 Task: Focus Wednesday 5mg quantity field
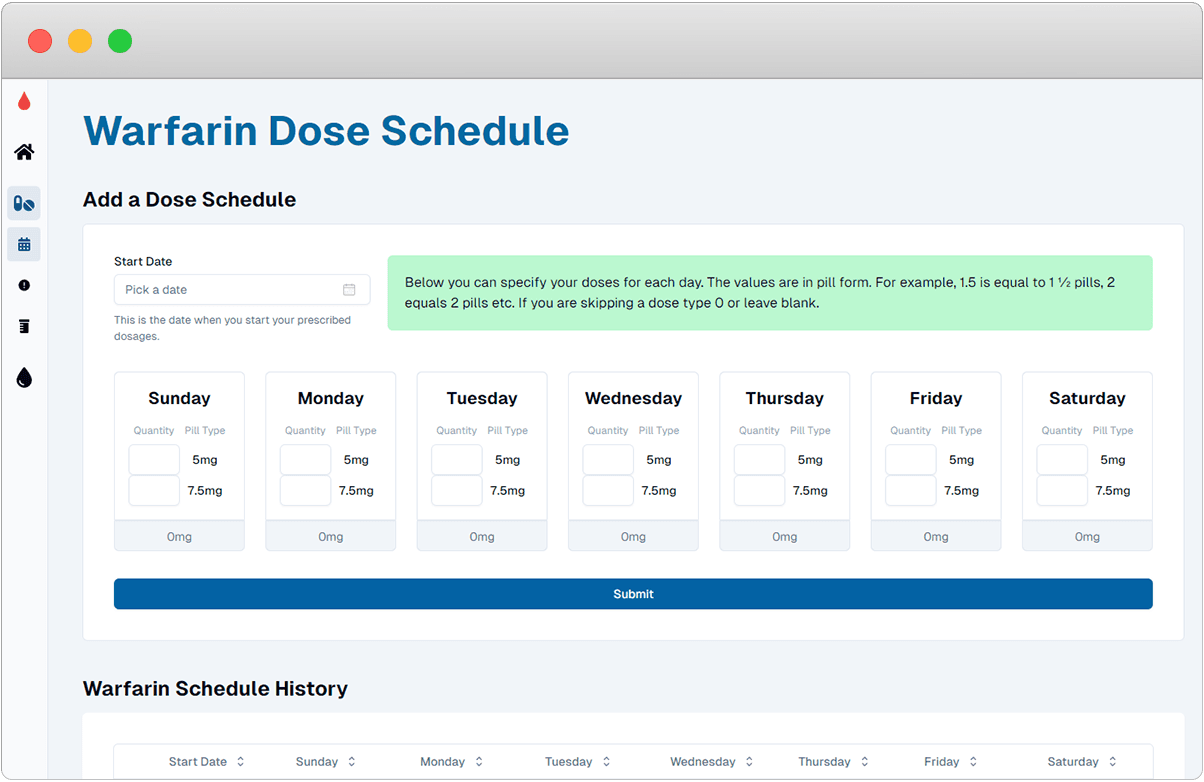click(x=608, y=460)
